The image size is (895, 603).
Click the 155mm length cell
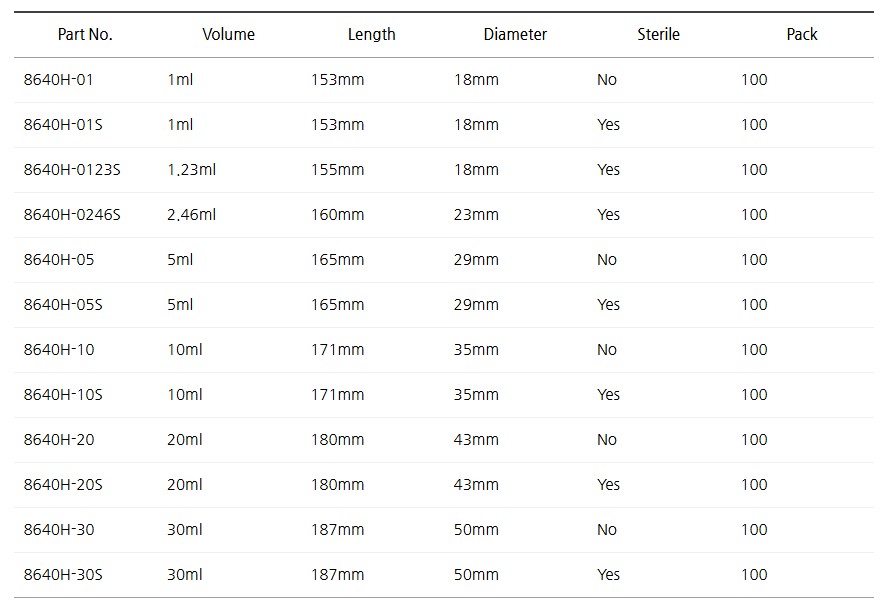338,170
